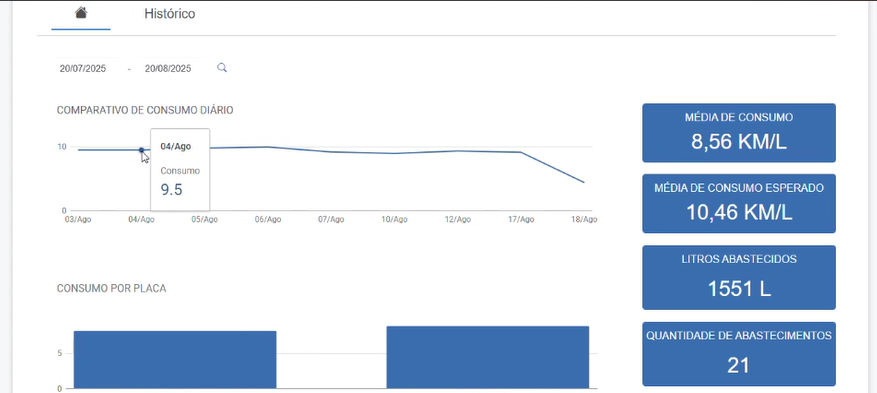Viewport: 877px width, 393px height.
Task: Click the 04/Ago data point on chart
Action: [141, 150]
